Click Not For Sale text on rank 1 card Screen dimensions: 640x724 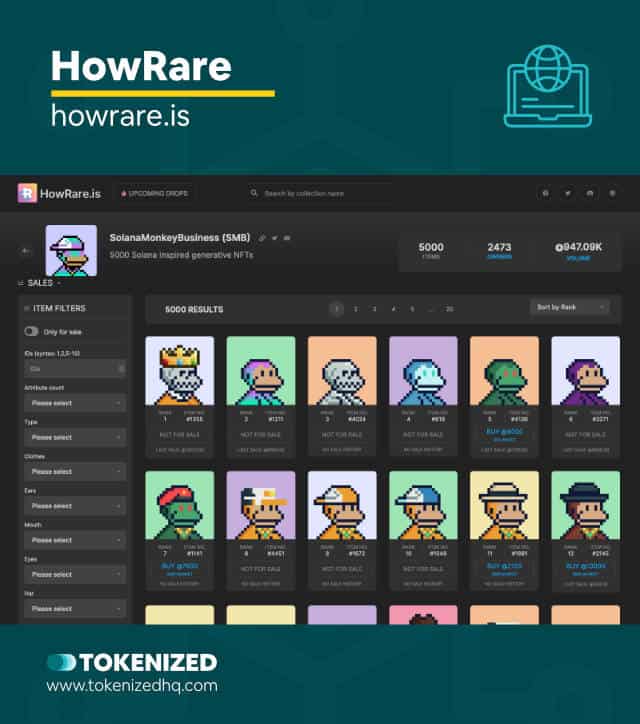(x=180, y=434)
